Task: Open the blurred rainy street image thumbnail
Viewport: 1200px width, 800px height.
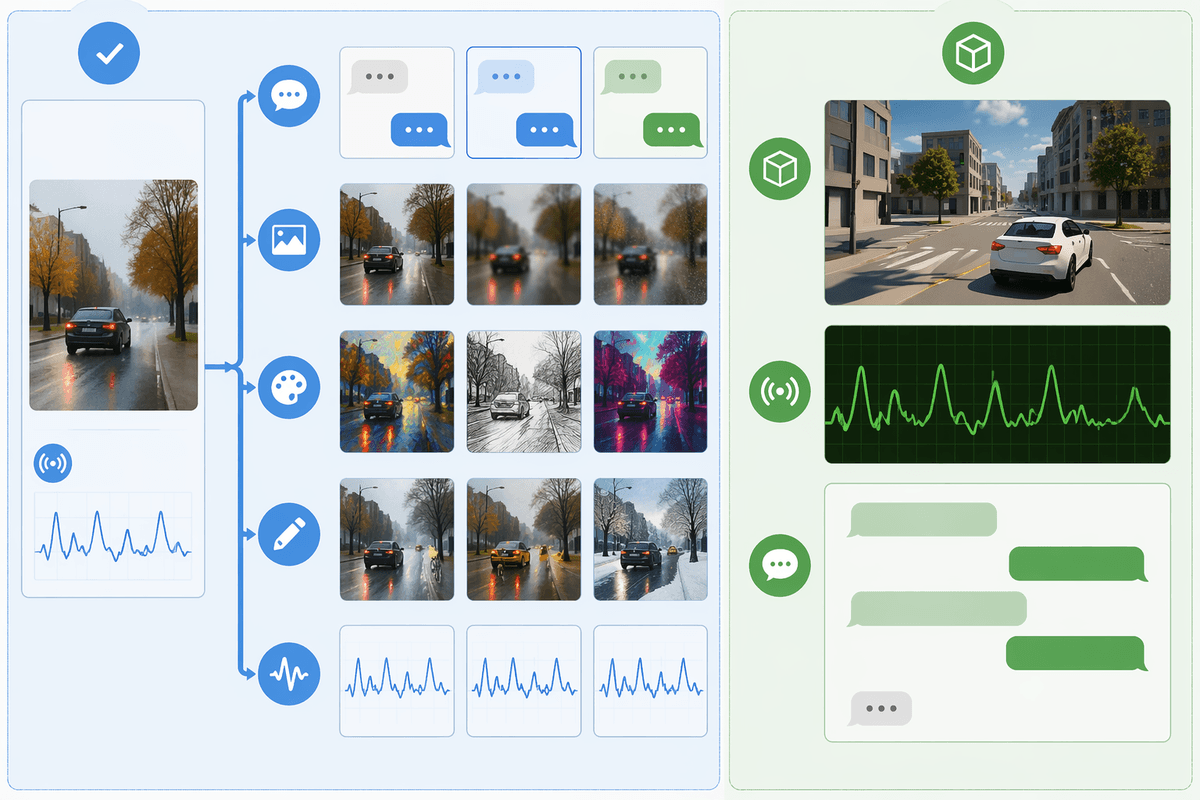Action: coord(524,244)
